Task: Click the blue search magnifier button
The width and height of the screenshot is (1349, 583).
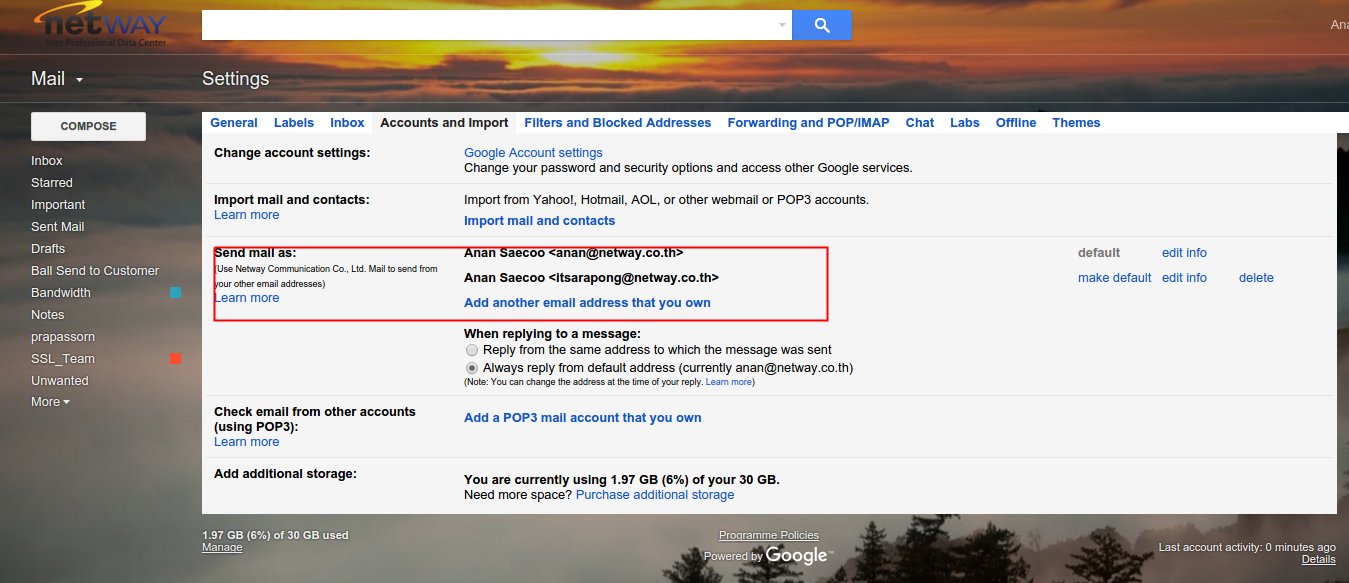Action: [x=821, y=25]
